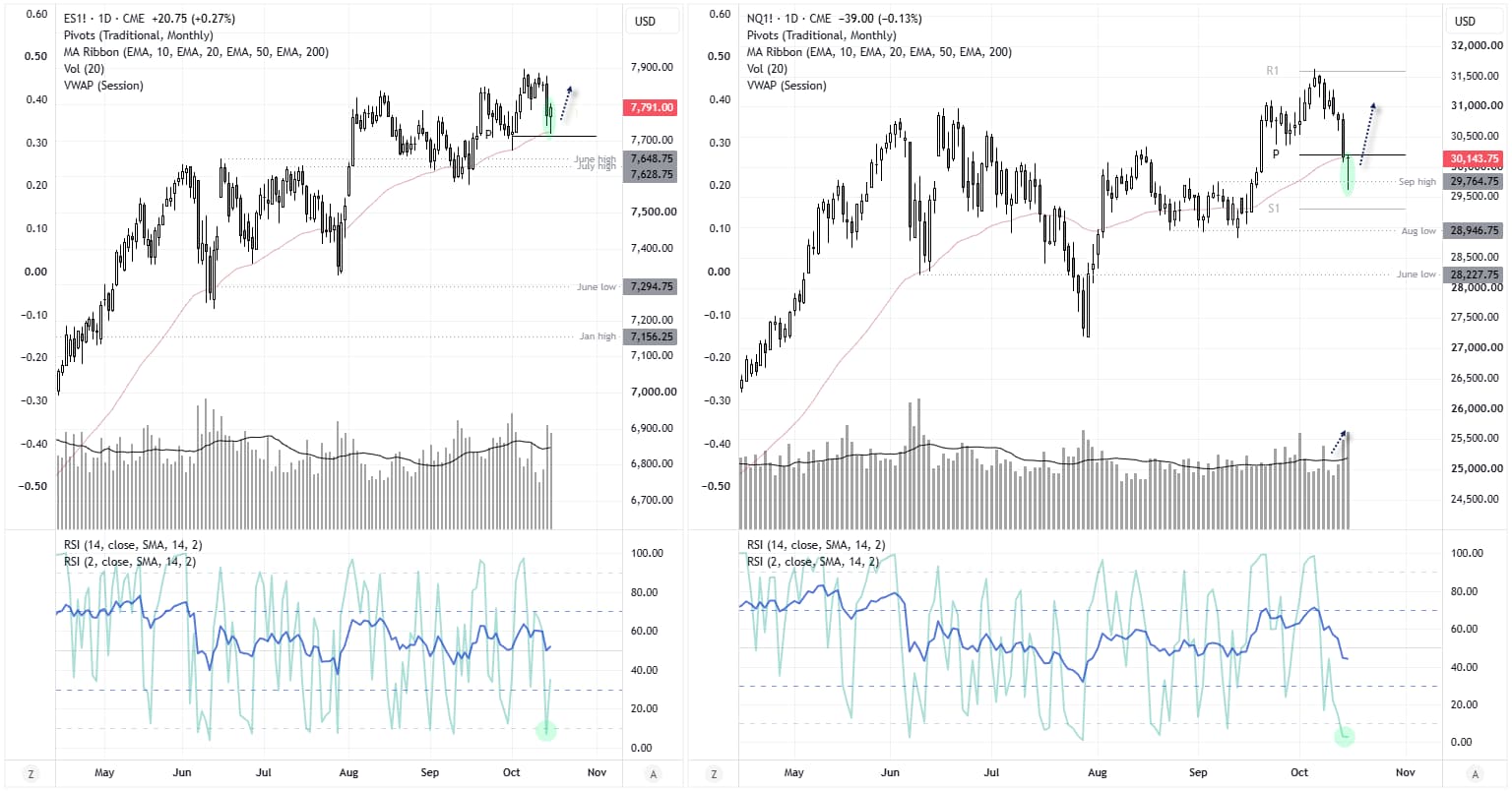Image resolution: width=1512 pixels, height=791 pixels.
Task: Click the R1 pivot label in the NQ1! chart
Action: [x=1273, y=71]
